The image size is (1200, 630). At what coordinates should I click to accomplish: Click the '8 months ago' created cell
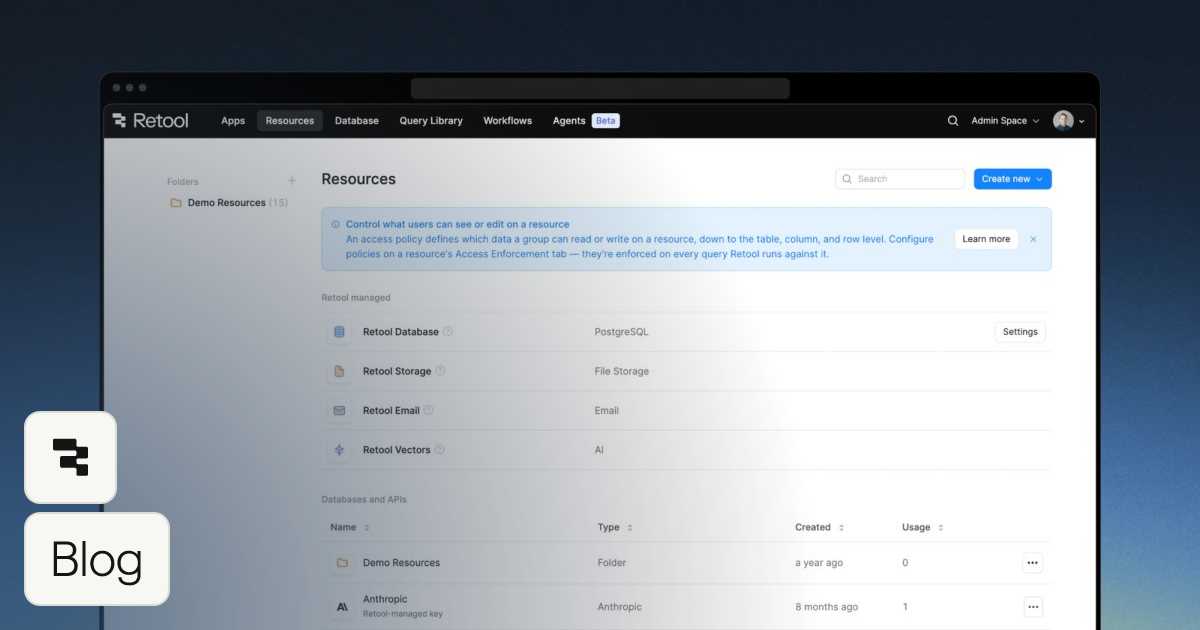coord(826,607)
